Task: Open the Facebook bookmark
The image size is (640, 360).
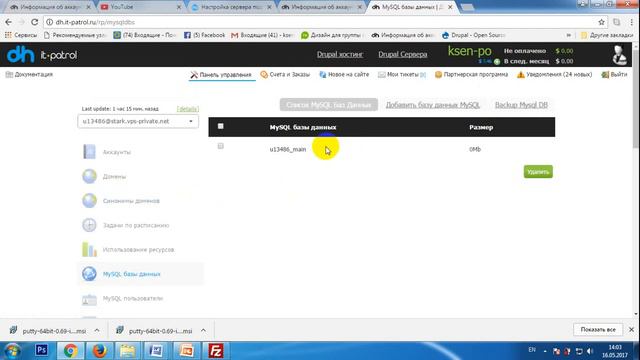Action: (x=204, y=35)
